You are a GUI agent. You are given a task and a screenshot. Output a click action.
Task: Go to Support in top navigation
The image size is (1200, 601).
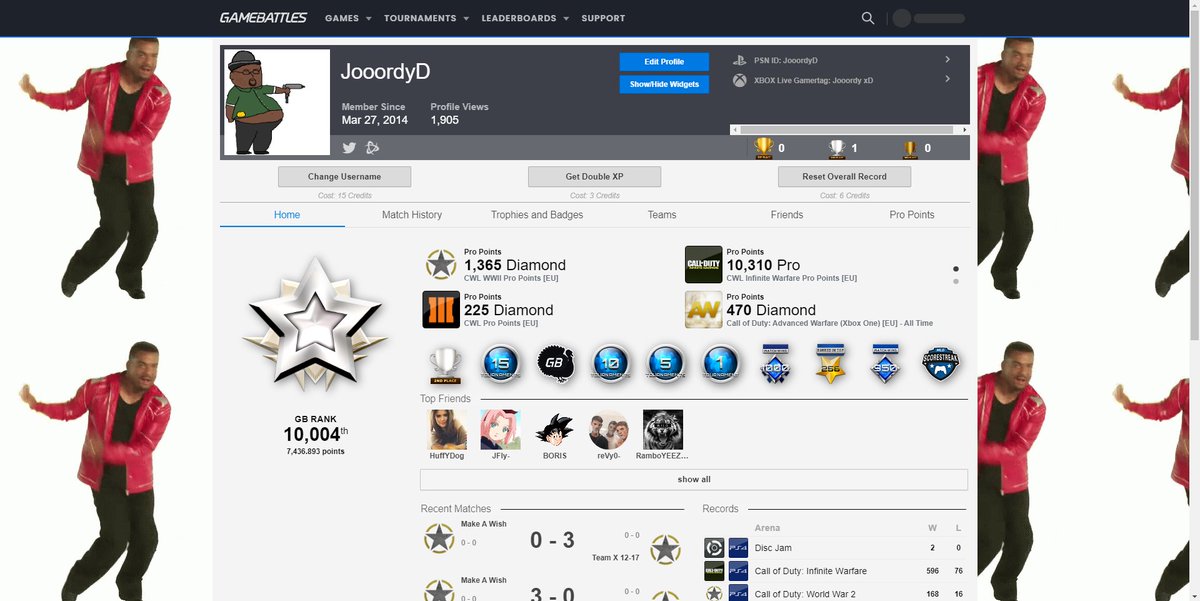pos(603,18)
